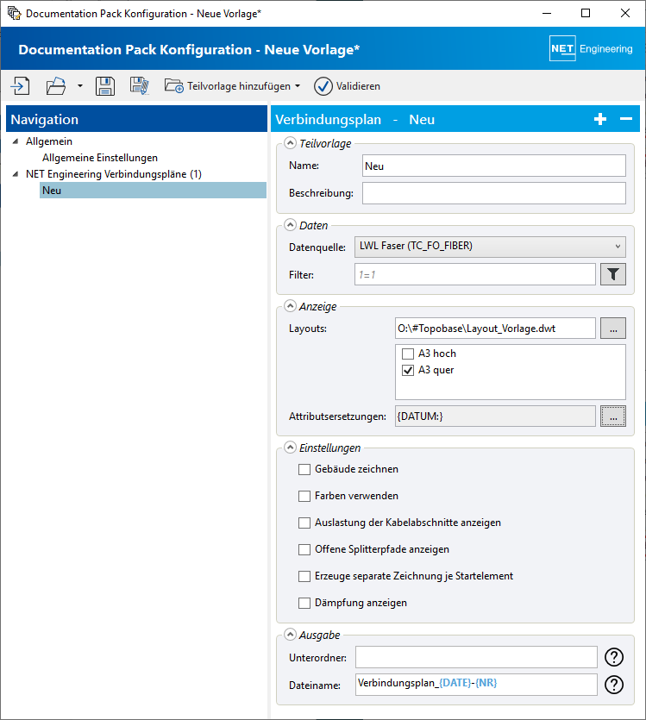The height and width of the screenshot is (720, 646).
Task: Click the application icon in the title bar
Action: [14, 13]
